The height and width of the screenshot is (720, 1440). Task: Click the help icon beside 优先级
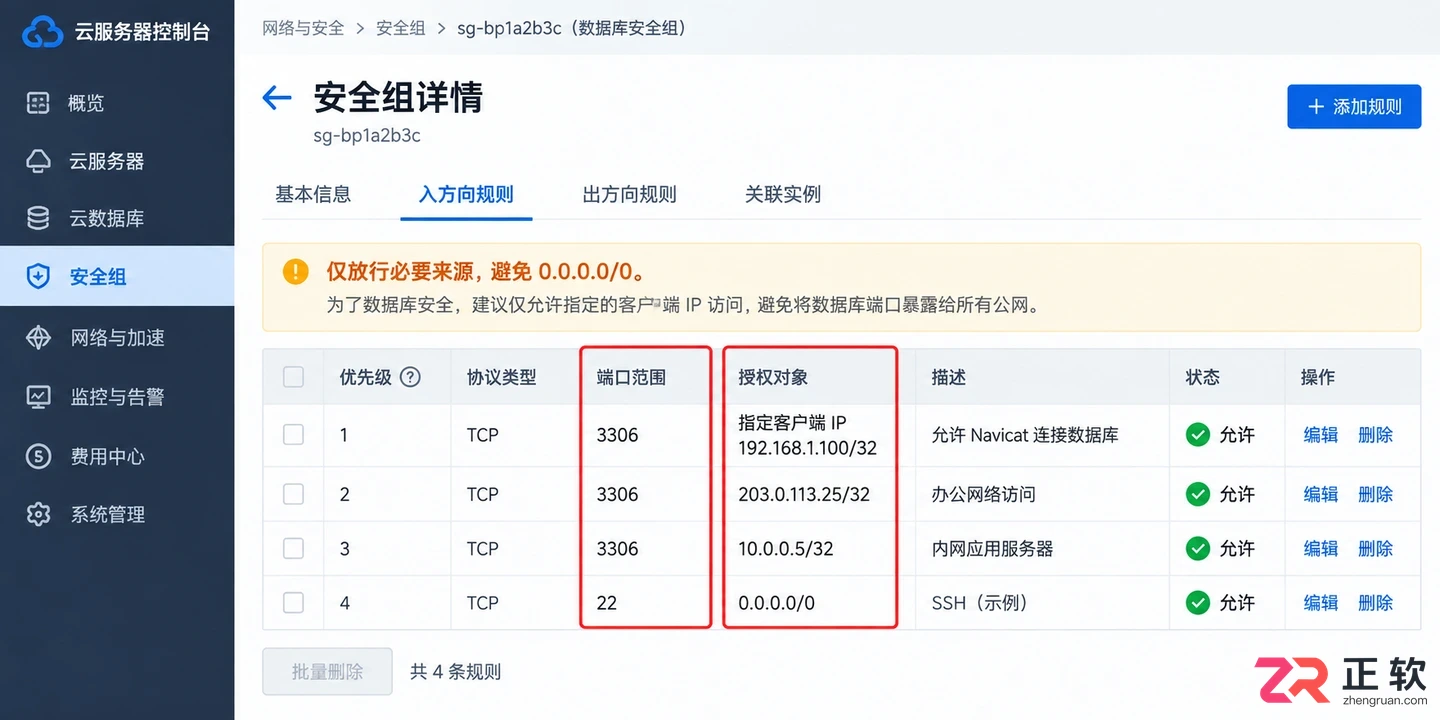410,377
